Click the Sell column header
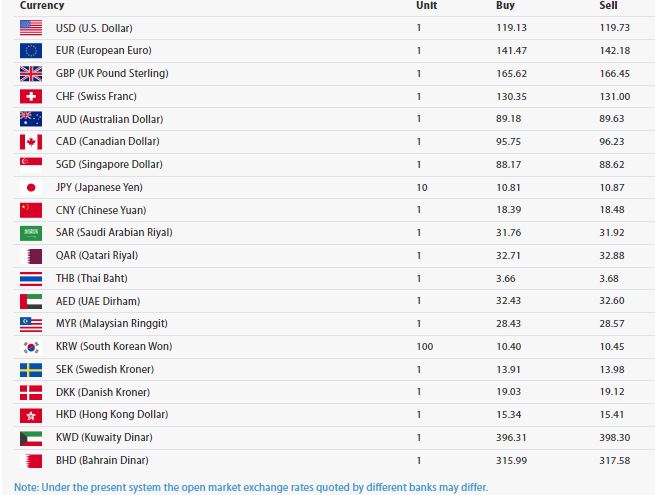Screen dimensions: 655x495 (x=608, y=5)
